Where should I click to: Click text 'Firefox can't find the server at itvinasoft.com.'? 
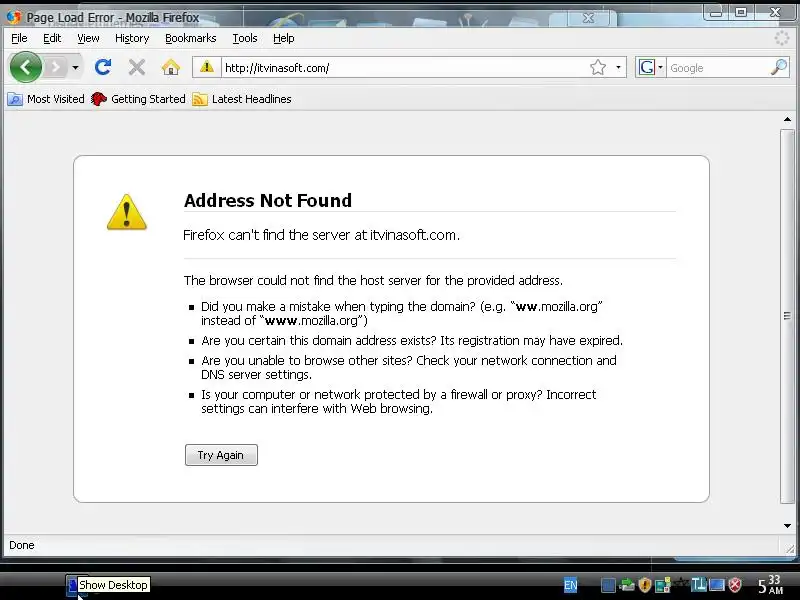point(321,235)
